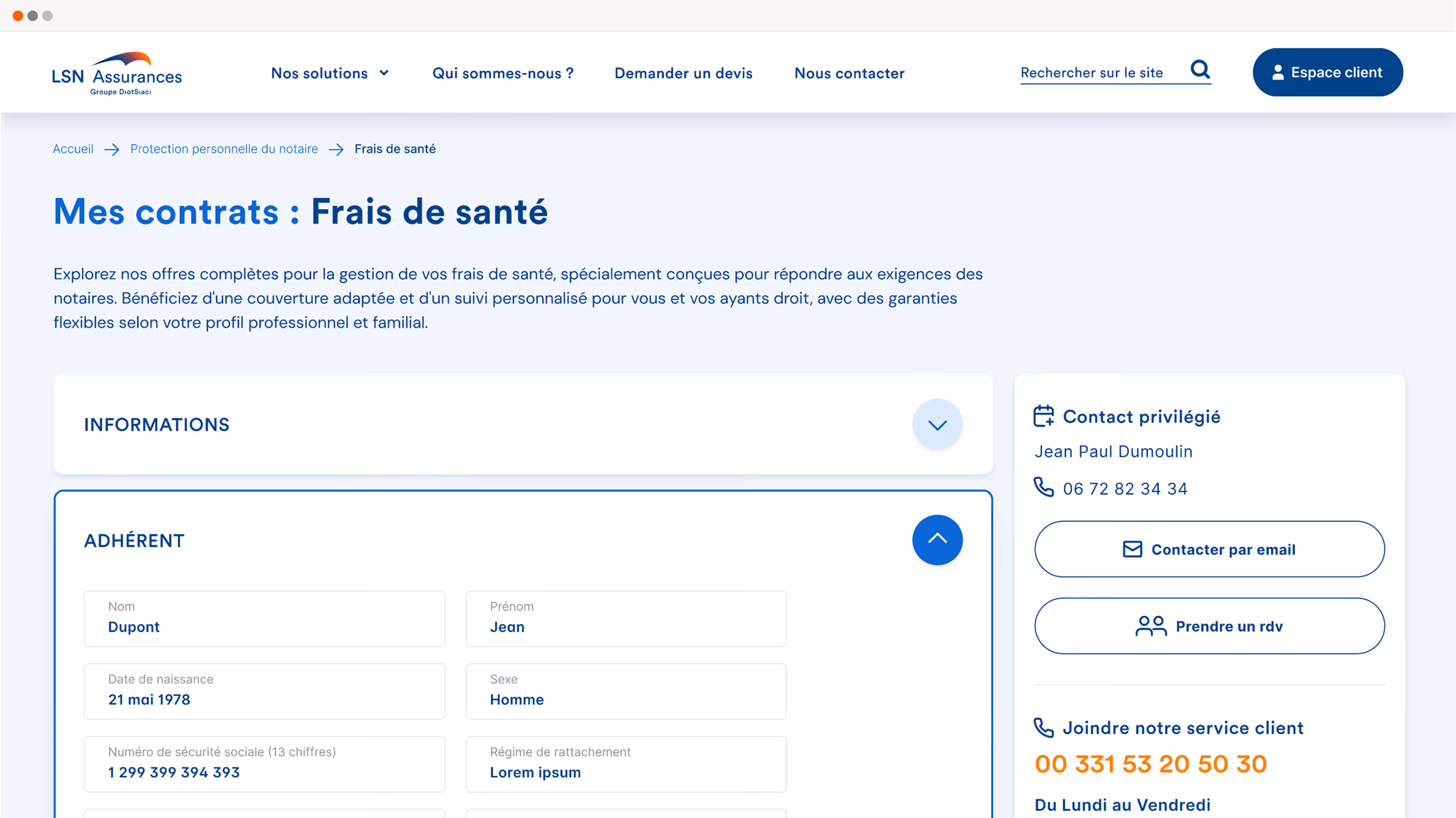1456x818 pixels.
Task: Click phone number 06 72 82 34 34
Action: 1125,489
